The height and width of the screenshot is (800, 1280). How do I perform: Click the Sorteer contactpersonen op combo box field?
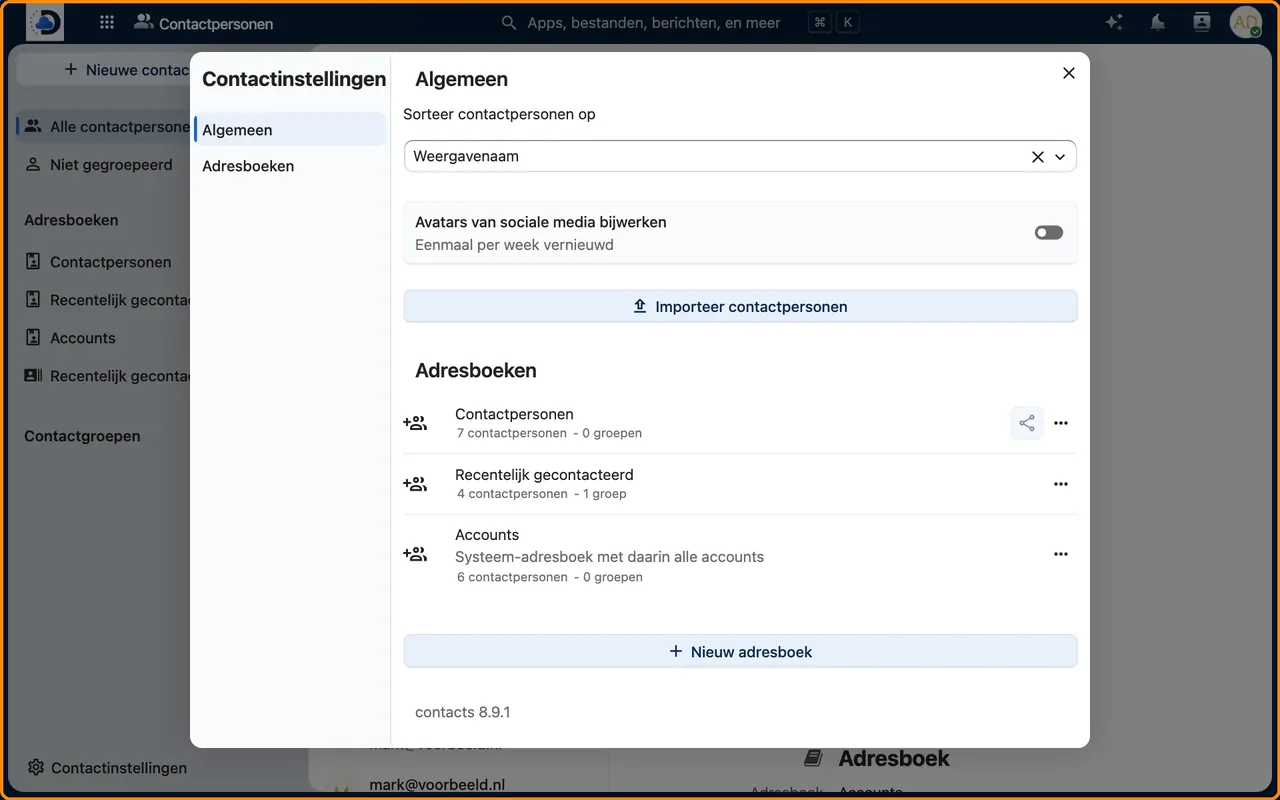pos(740,157)
